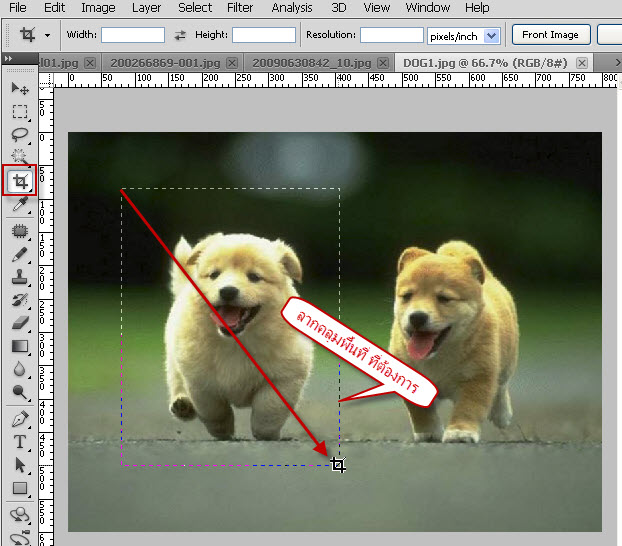Close the l01.jpg tab
Screen dimensions: 622x546
(x=90, y=63)
